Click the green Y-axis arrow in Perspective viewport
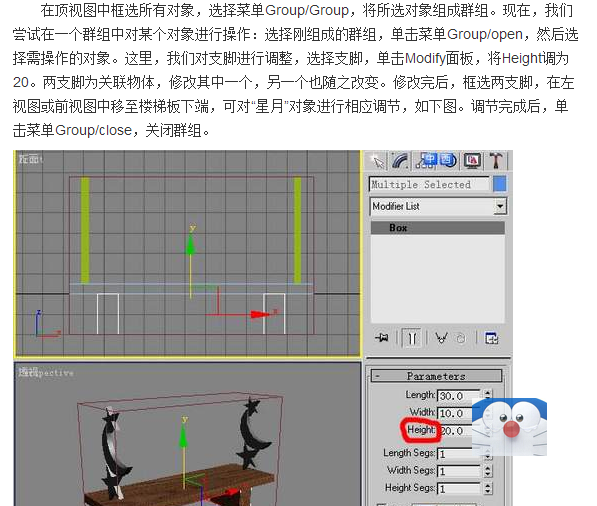The height and width of the screenshot is (506, 597). pos(184,436)
